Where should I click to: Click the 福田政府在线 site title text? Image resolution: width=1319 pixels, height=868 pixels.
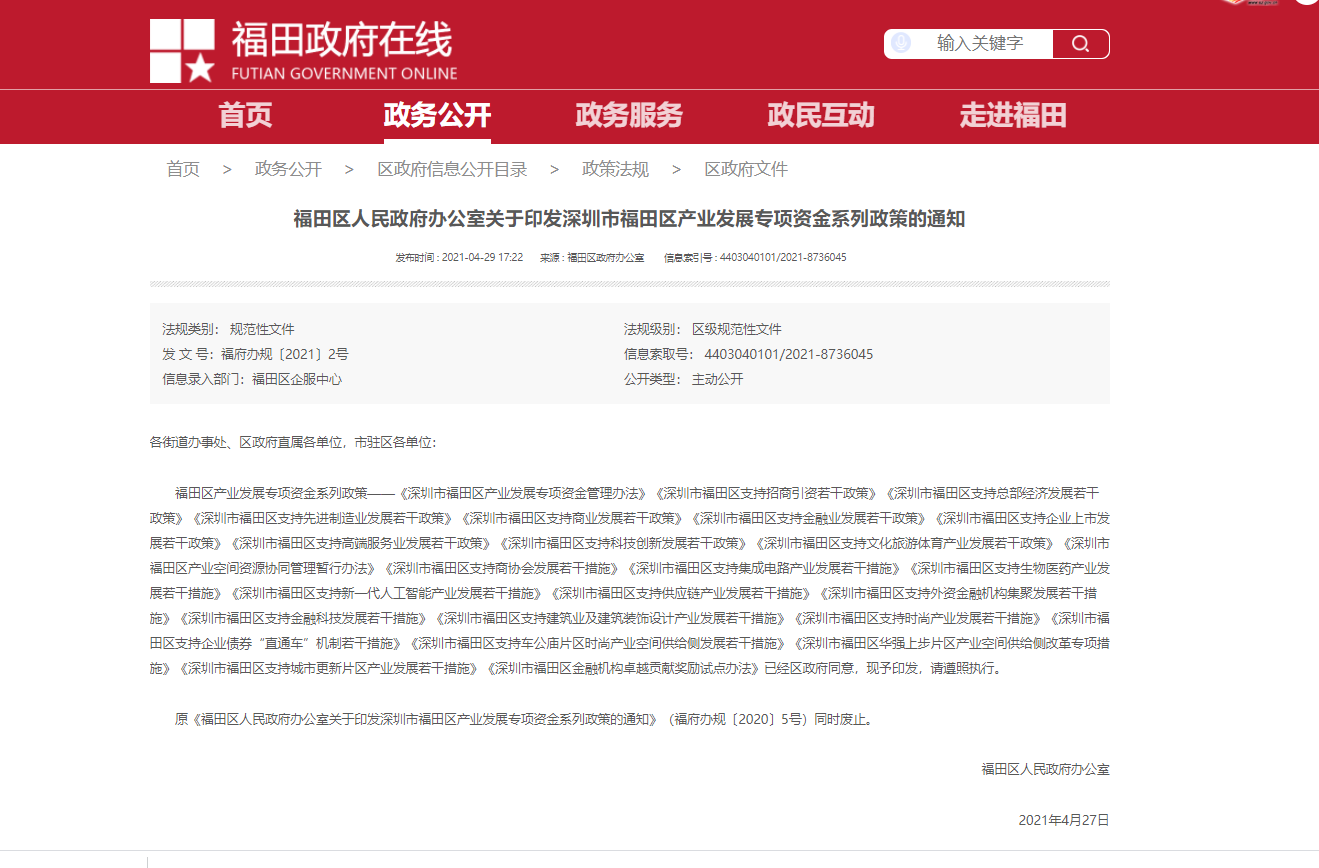point(342,41)
